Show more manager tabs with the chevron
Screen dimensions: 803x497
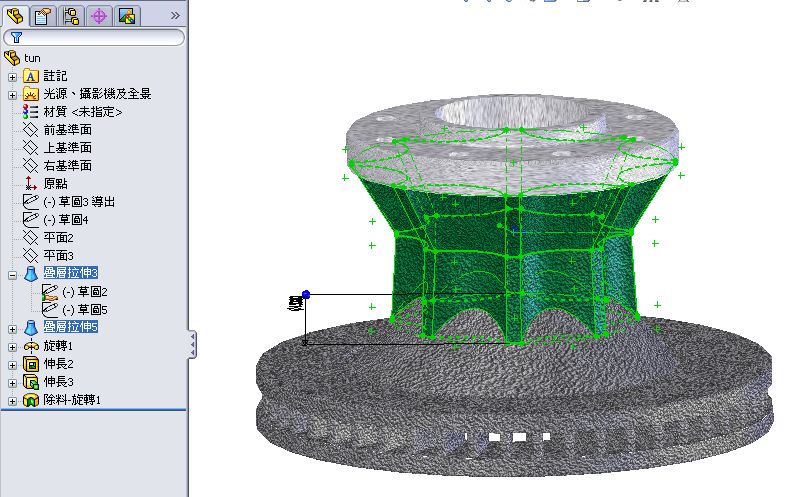pyautogui.click(x=175, y=15)
